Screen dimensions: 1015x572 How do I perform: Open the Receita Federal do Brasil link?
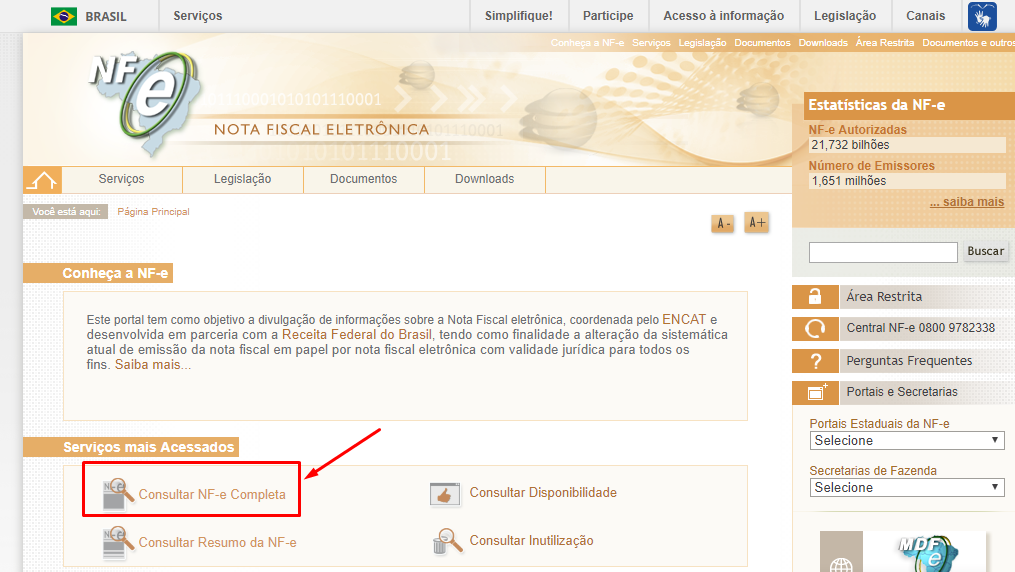pyautogui.click(x=357, y=335)
